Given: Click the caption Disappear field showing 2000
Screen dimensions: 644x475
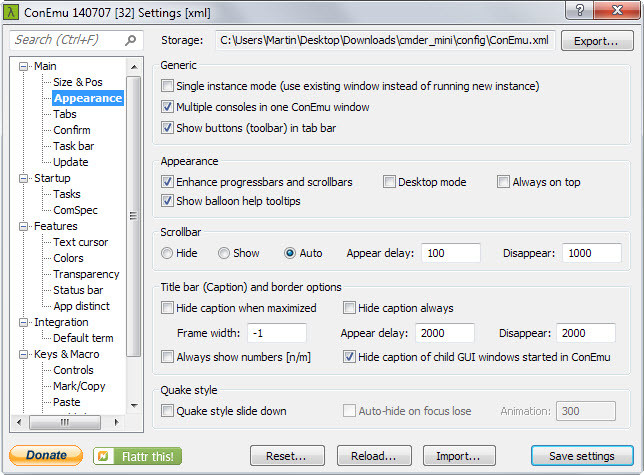Looking at the screenshot, I should pyautogui.click(x=586, y=333).
